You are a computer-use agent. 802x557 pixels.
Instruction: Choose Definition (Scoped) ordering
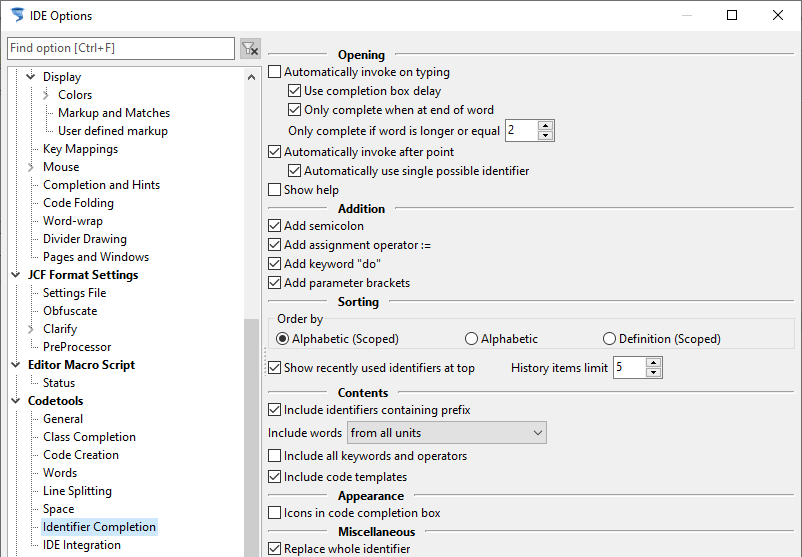(609, 339)
